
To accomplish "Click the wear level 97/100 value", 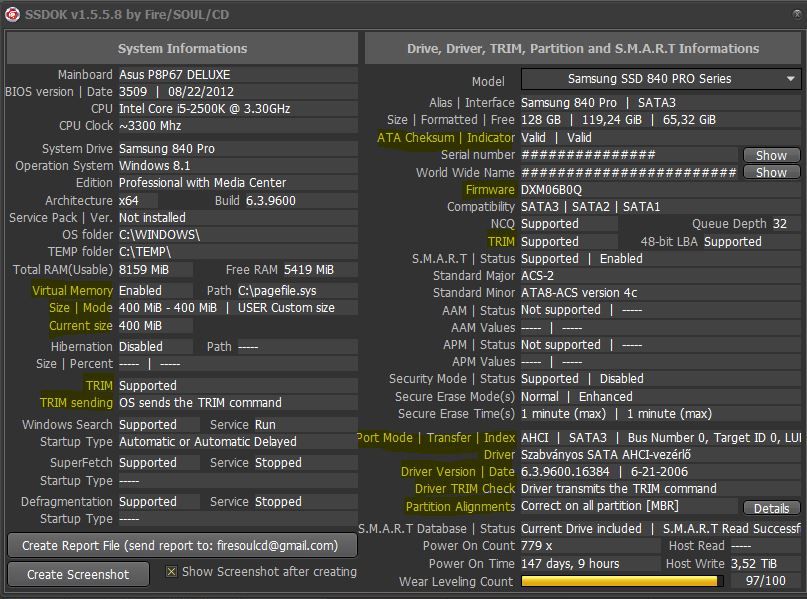I will (x=765, y=581).
